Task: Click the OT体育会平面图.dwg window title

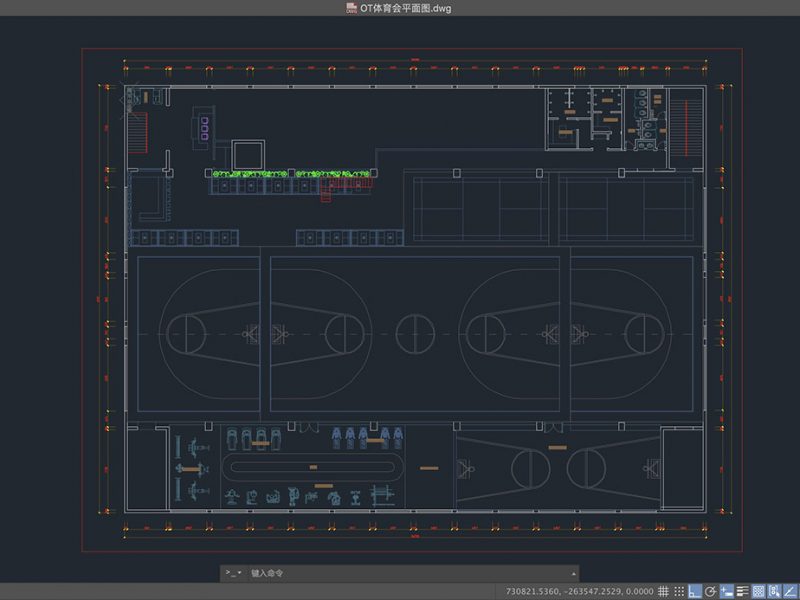Action: tap(406, 8)
